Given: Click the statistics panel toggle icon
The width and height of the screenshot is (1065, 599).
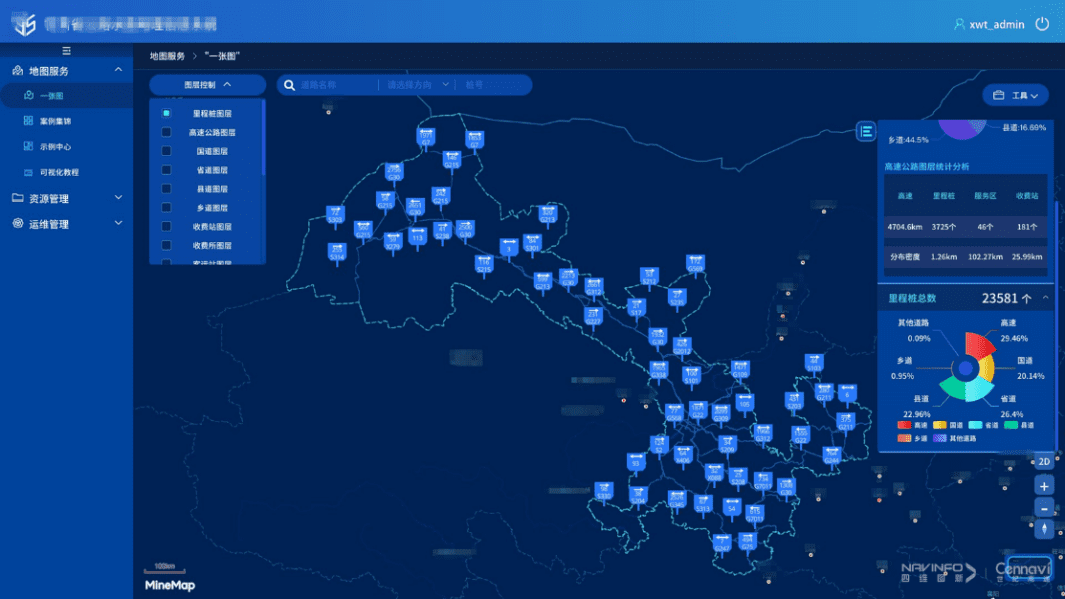Looking at the screenshot, I should pos(866,132).
